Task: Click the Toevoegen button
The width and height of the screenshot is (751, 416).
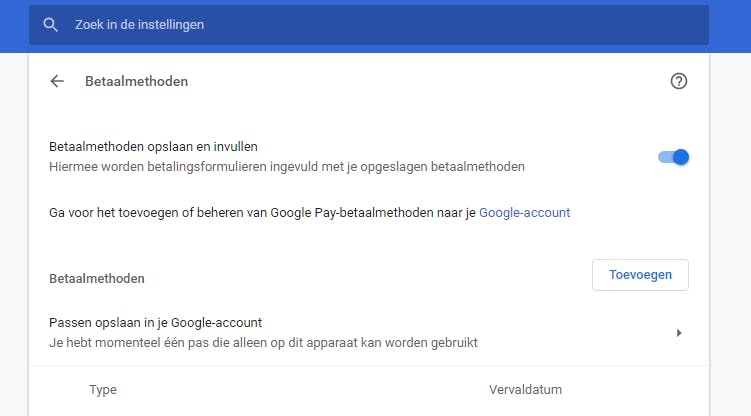Action: (x=640, y=275)
